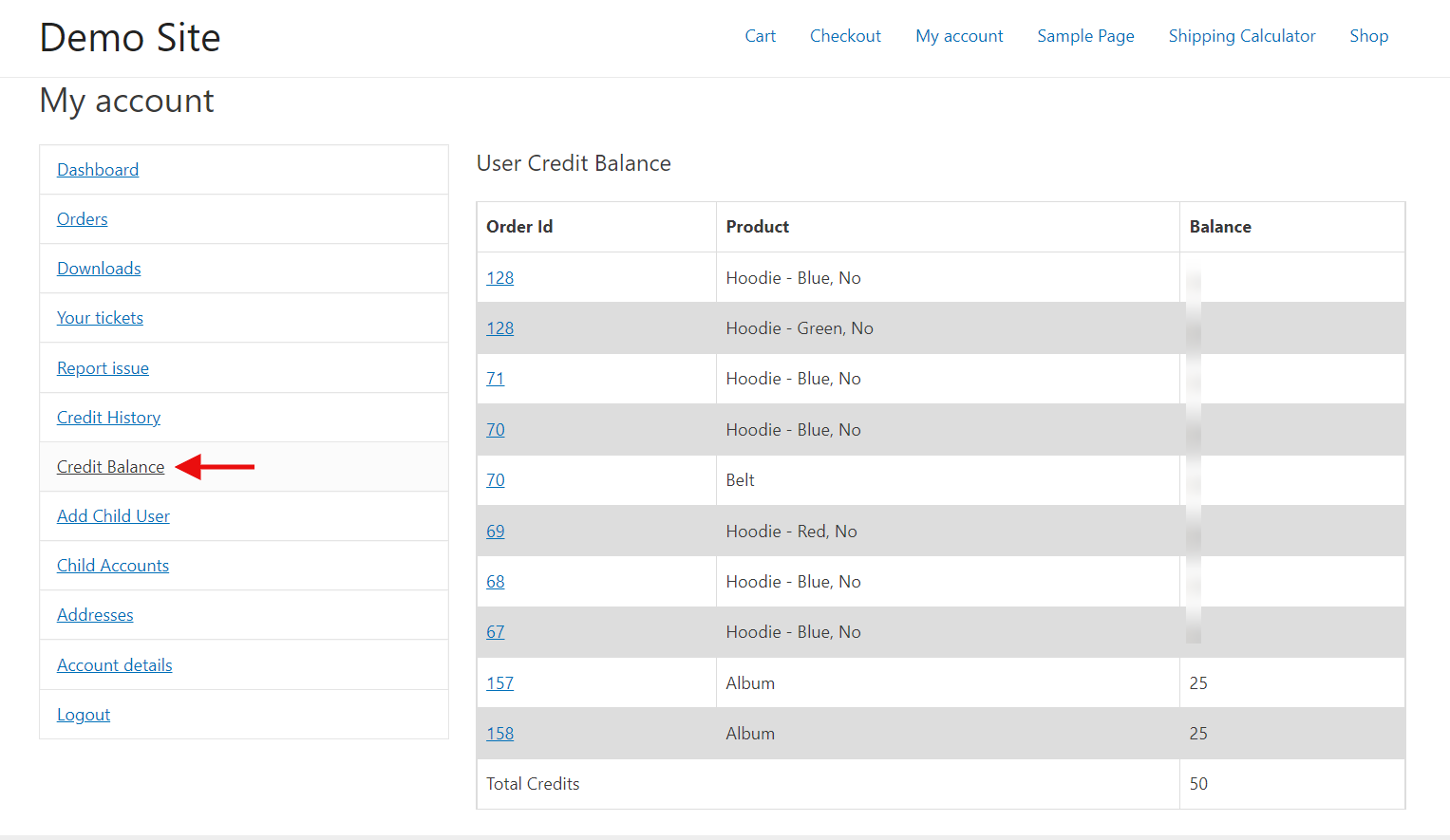The width and height of the screenshot is (1450, 840).
Task: View Child Accounts
Action: click(113, 566)
